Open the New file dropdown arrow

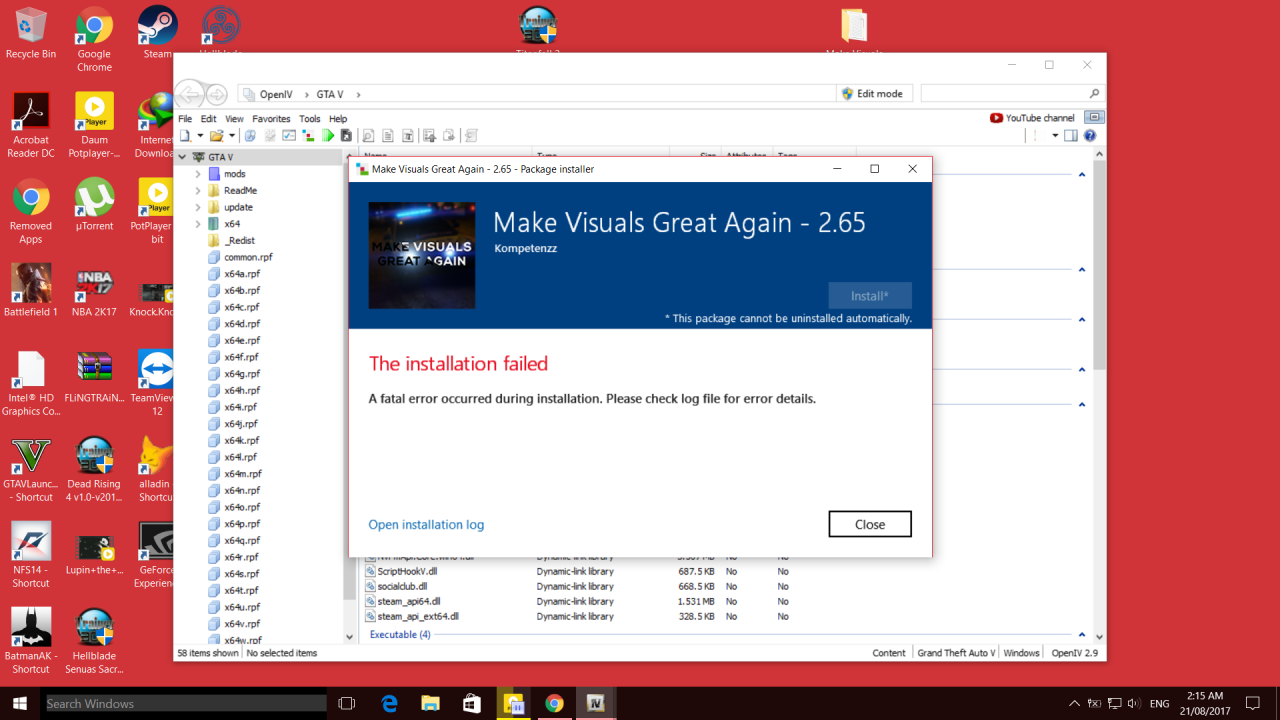199,136
